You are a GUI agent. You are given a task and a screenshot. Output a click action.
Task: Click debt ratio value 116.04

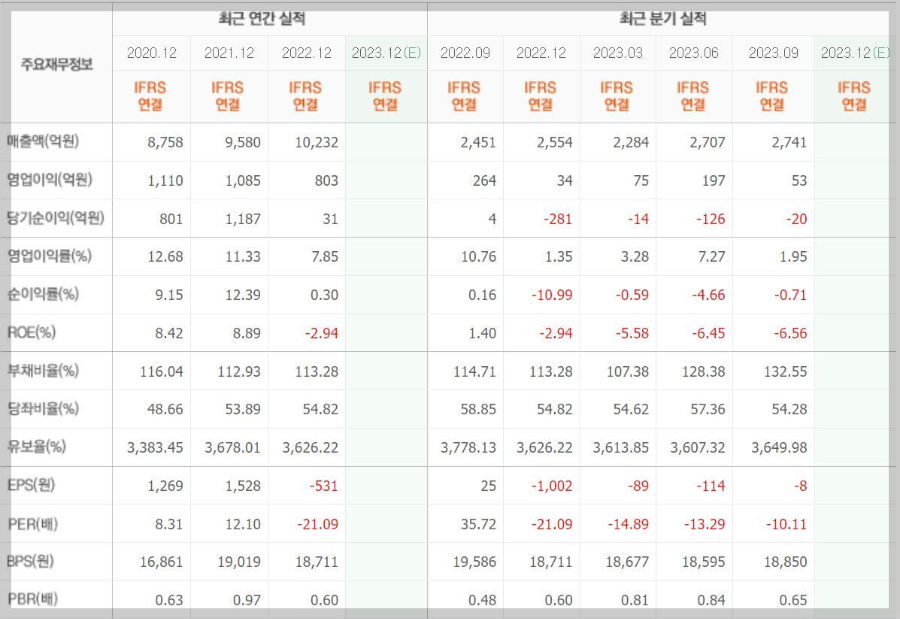point(161,372)
